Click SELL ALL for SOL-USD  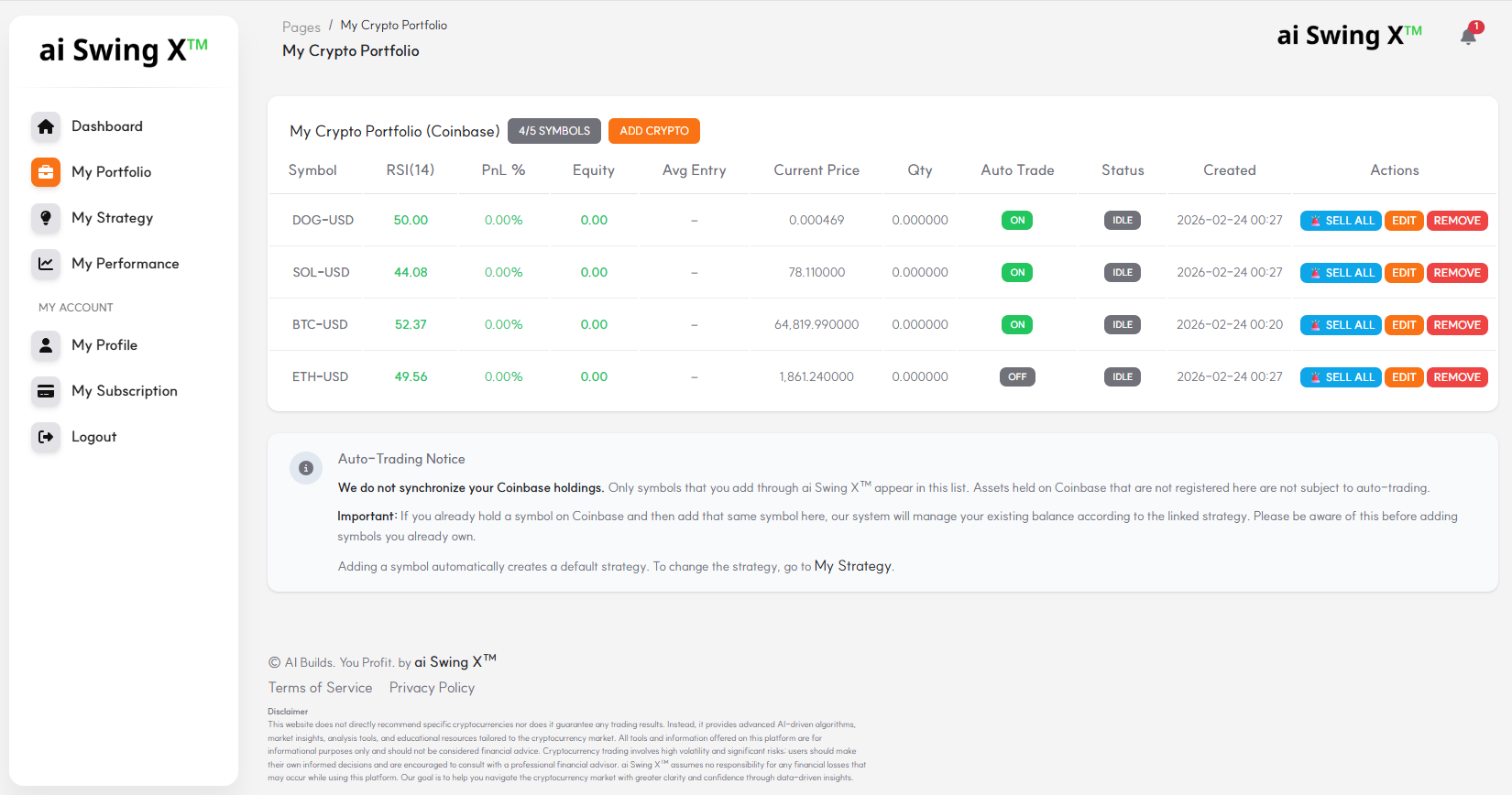[1341, 273]
